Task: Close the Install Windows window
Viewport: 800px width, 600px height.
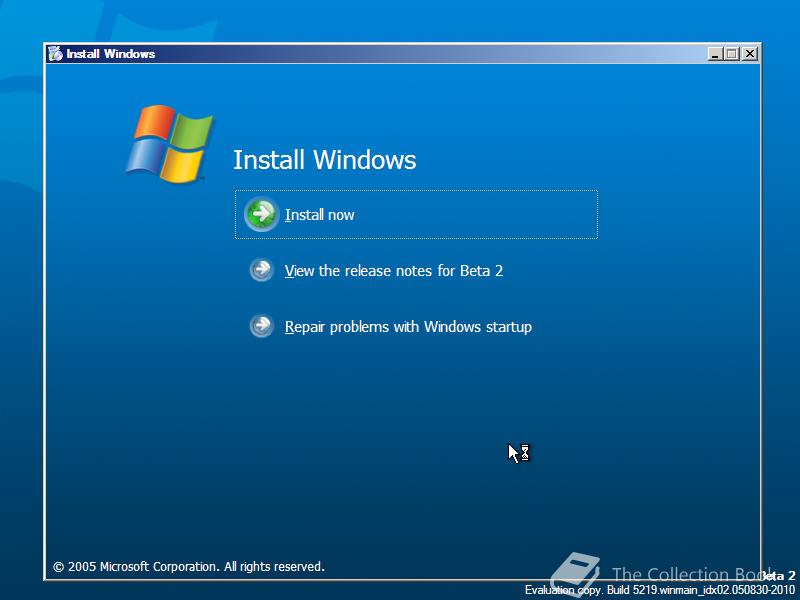Action: [749, 54]
